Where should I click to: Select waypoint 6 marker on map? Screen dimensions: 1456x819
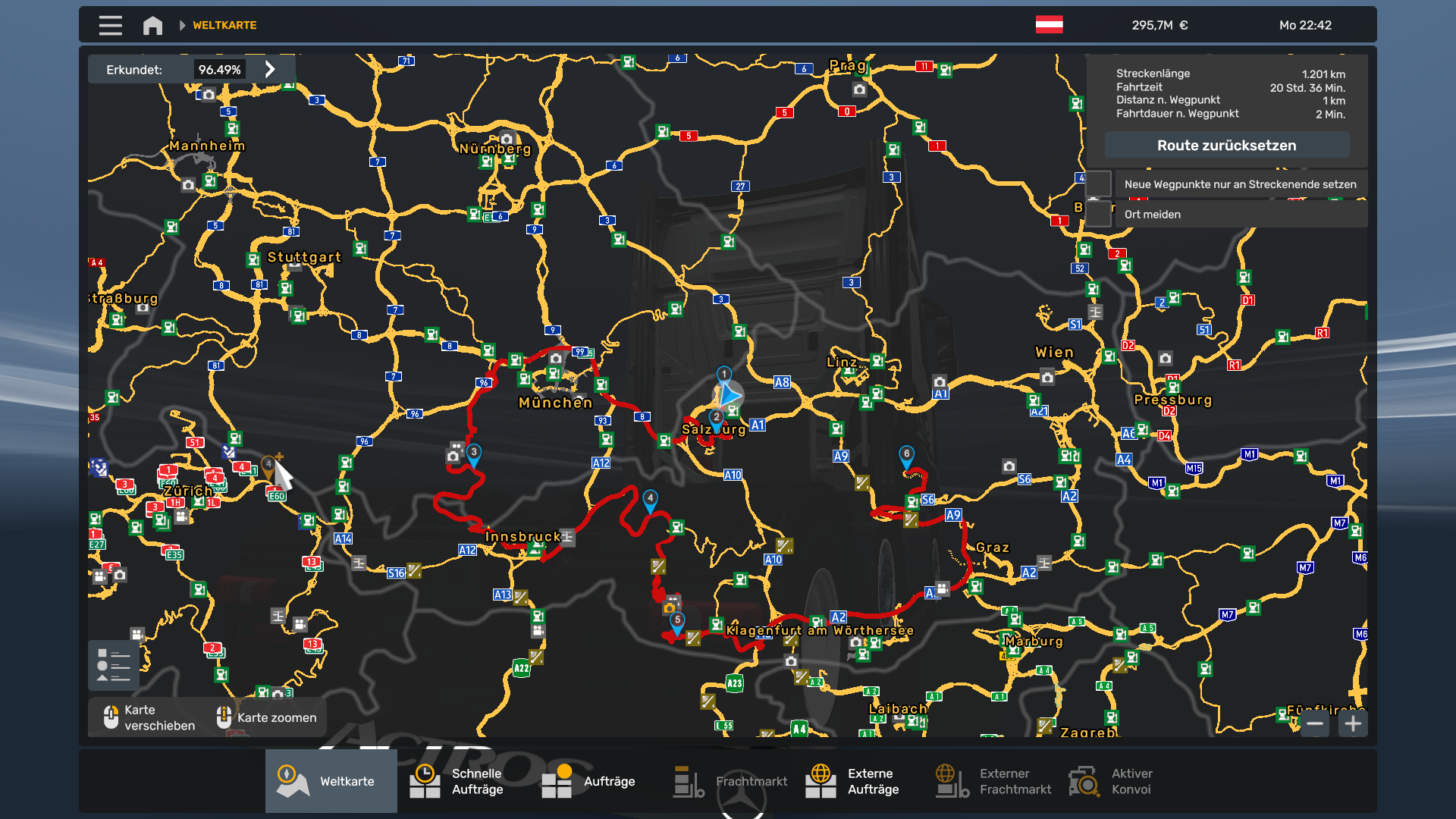pos(906,455)
